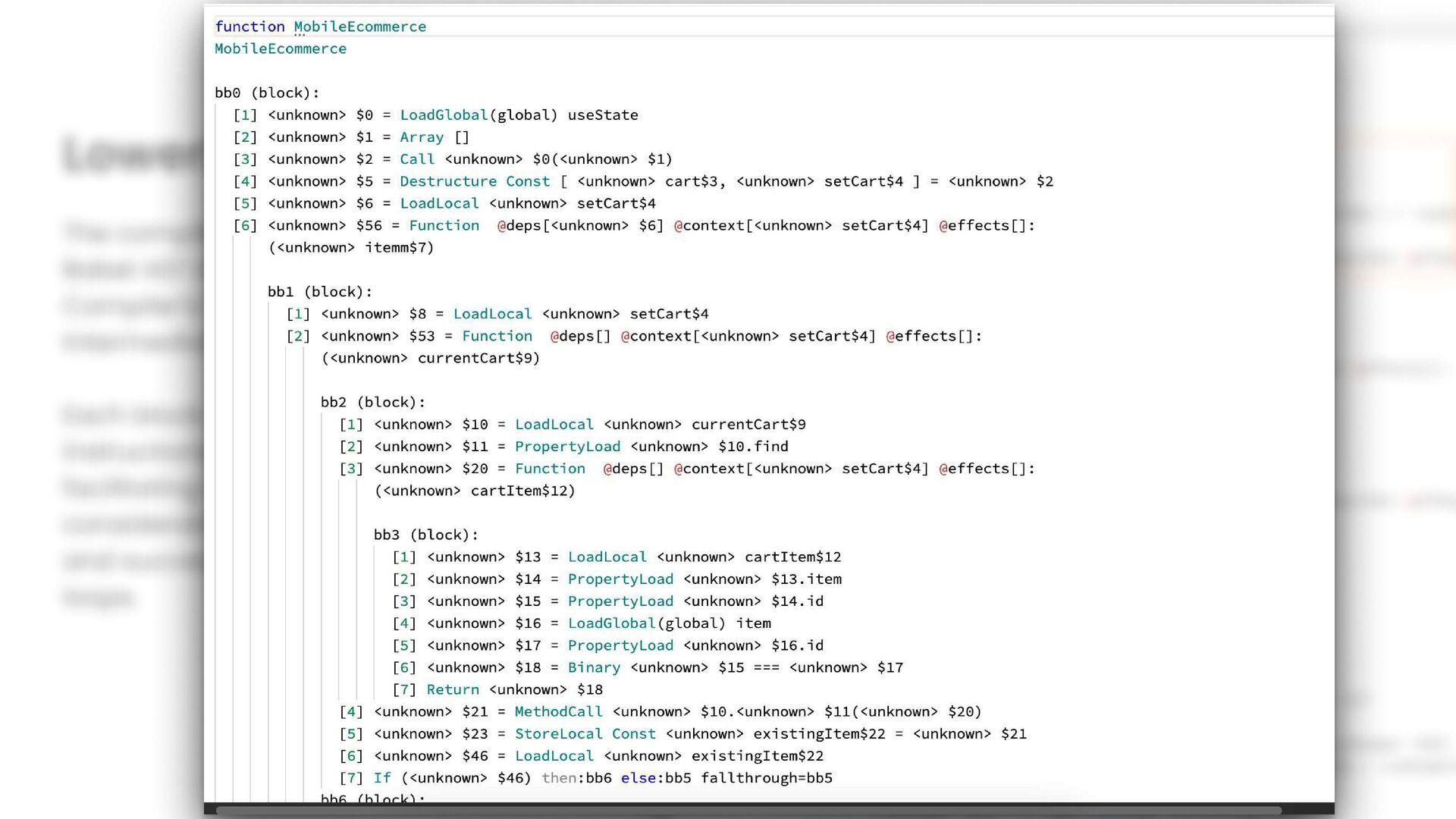Select the '(<unknown> itemm$7)' parameter line
Viewport: 1456px width, 819px height.
tap(351, 247)
